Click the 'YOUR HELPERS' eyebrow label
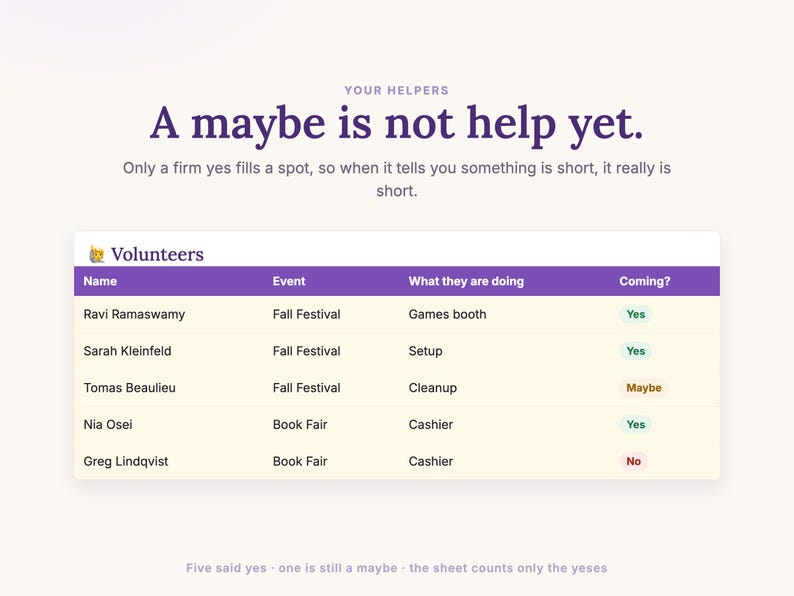Image resolution: width=794 pixels, height=596 pixels. coord(396,91)
